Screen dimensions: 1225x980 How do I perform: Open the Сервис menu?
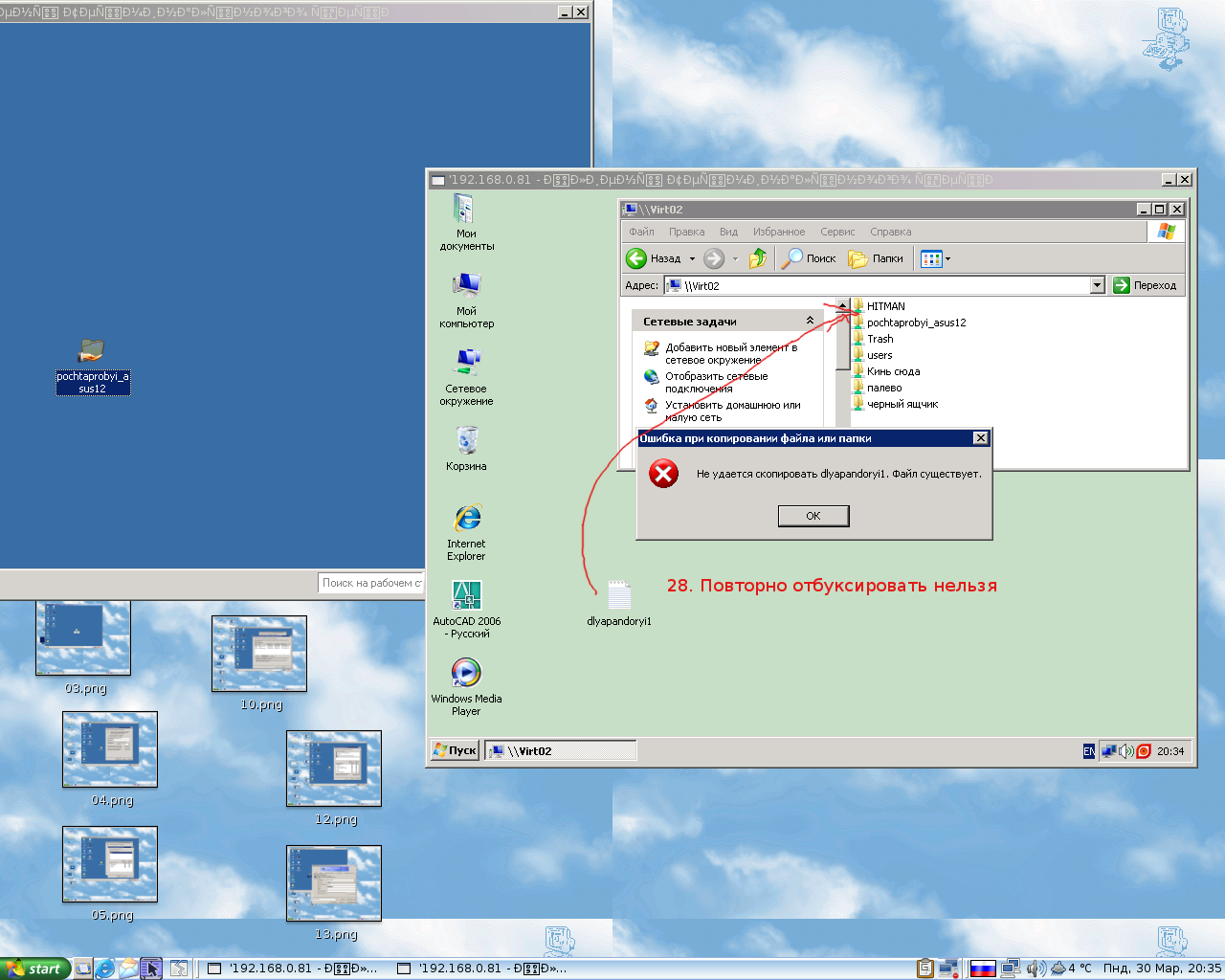(836, 232)
